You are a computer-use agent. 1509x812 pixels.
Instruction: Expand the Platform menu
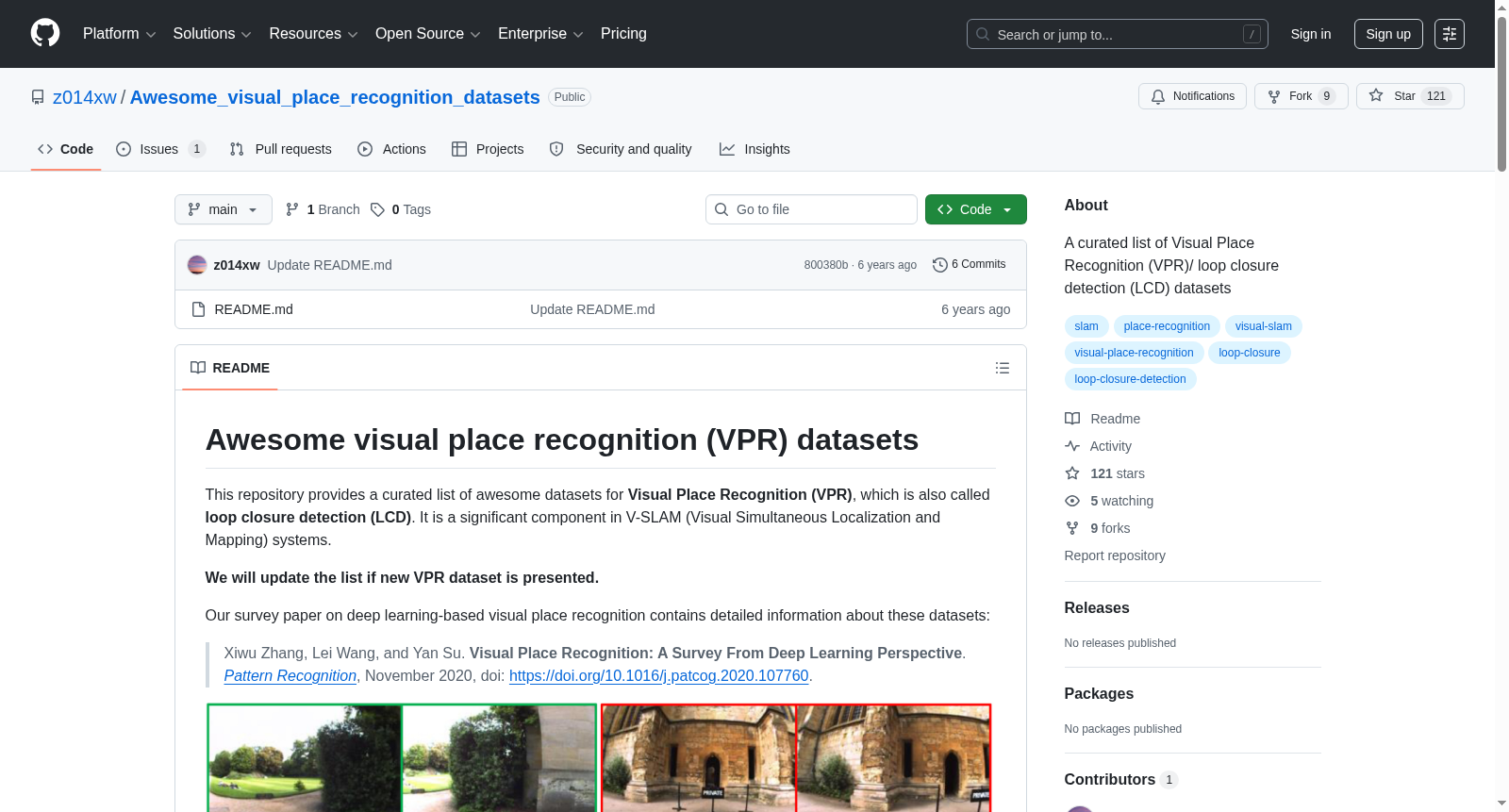119,34
